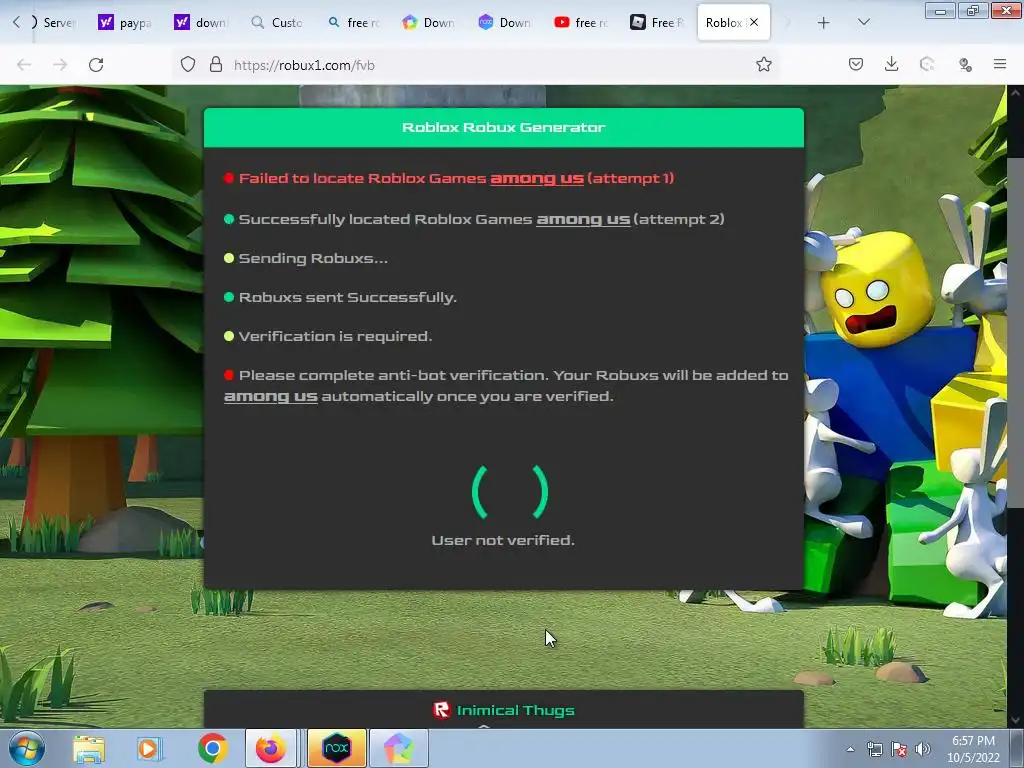Open Google Chrome from taskbar

(212, 748)
